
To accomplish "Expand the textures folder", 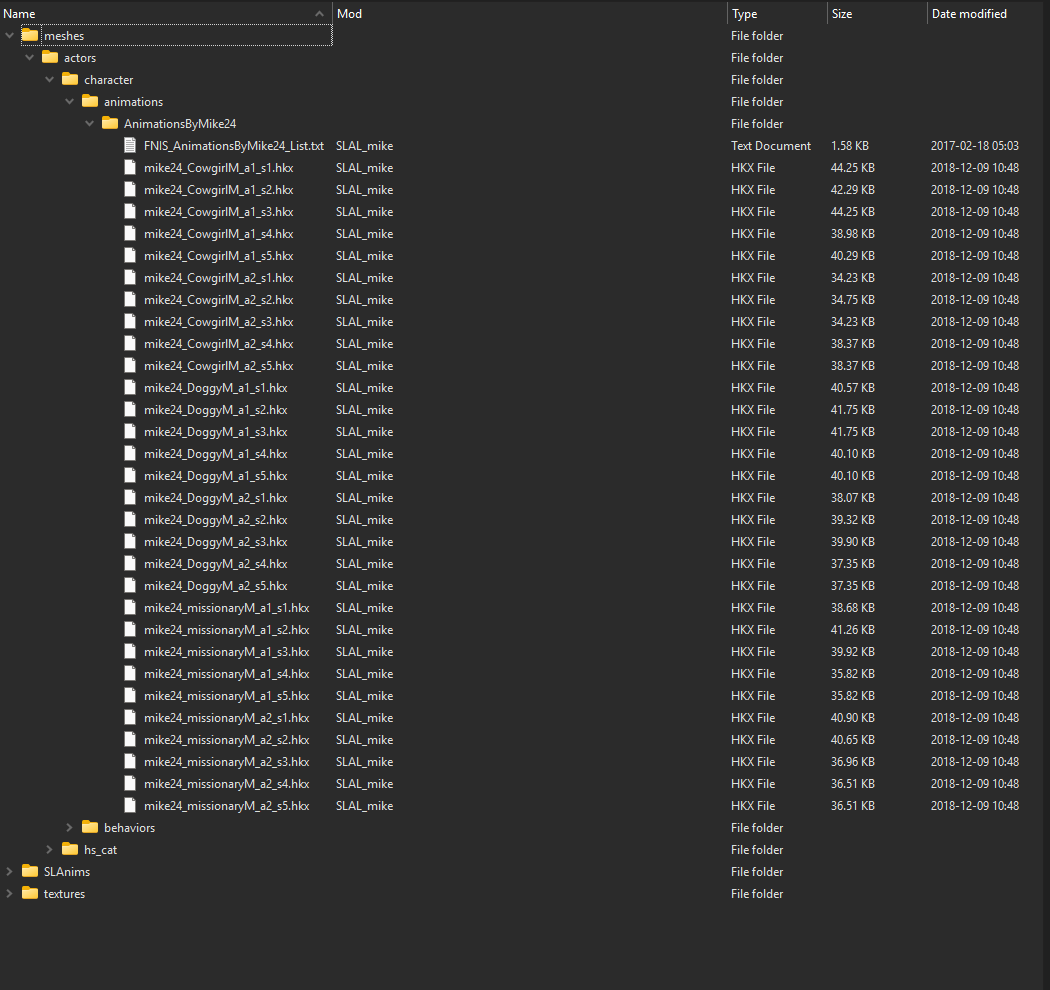I will pyautogui.click(x=9, y=894).
